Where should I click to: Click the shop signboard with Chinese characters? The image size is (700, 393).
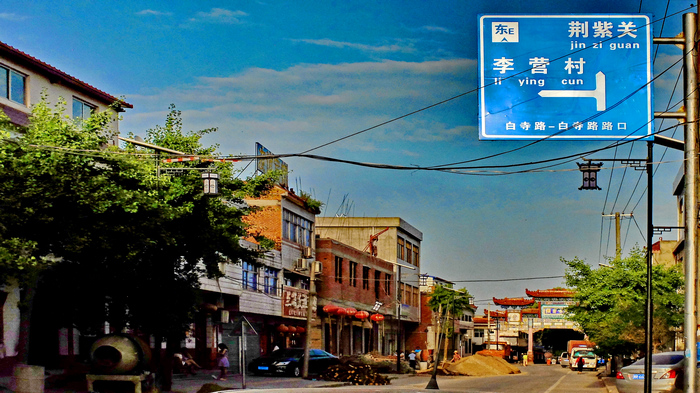click(x=296, y=303)
